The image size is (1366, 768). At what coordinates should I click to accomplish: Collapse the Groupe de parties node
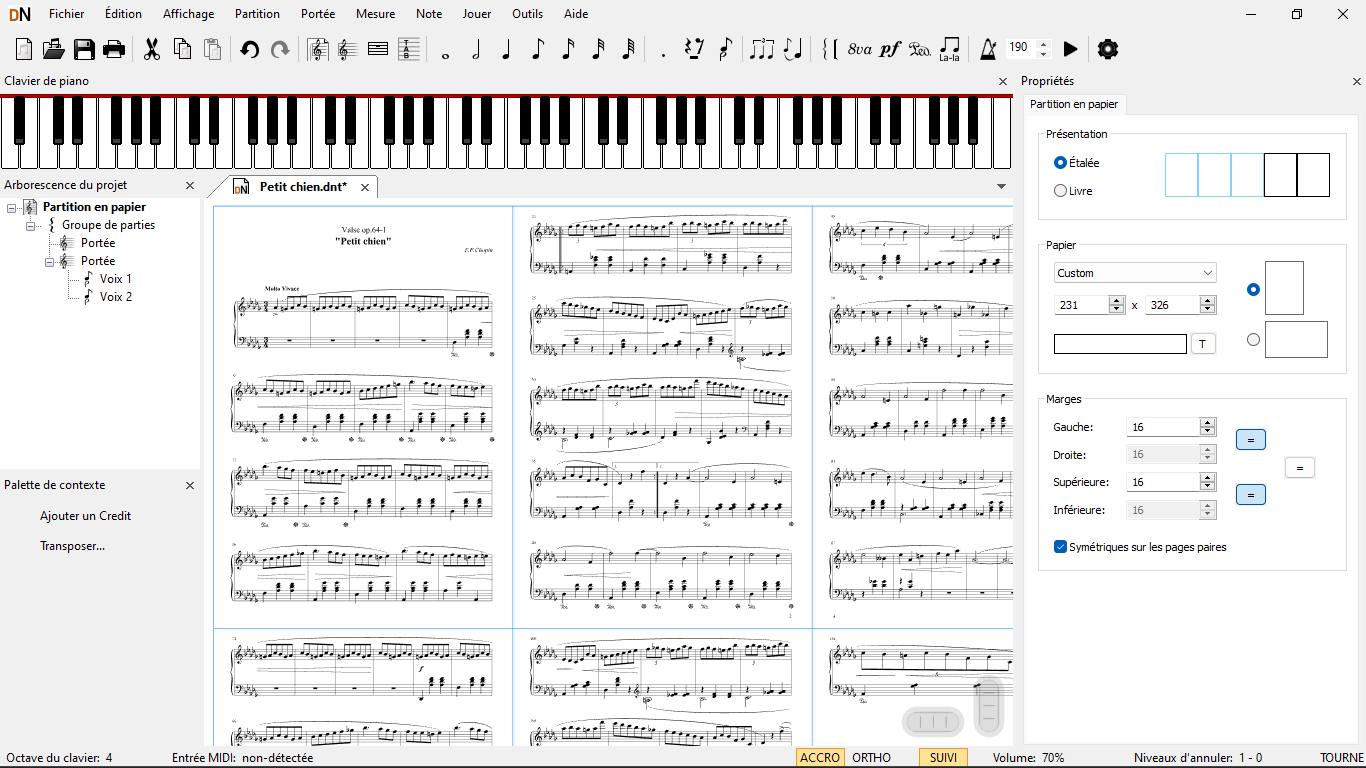click(31, 225)
